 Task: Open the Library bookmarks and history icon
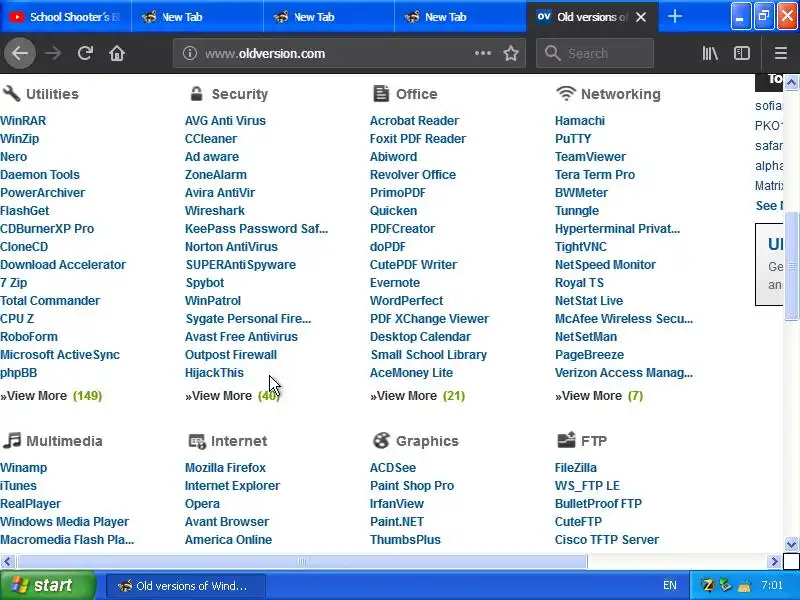click(x=710, y=53)
